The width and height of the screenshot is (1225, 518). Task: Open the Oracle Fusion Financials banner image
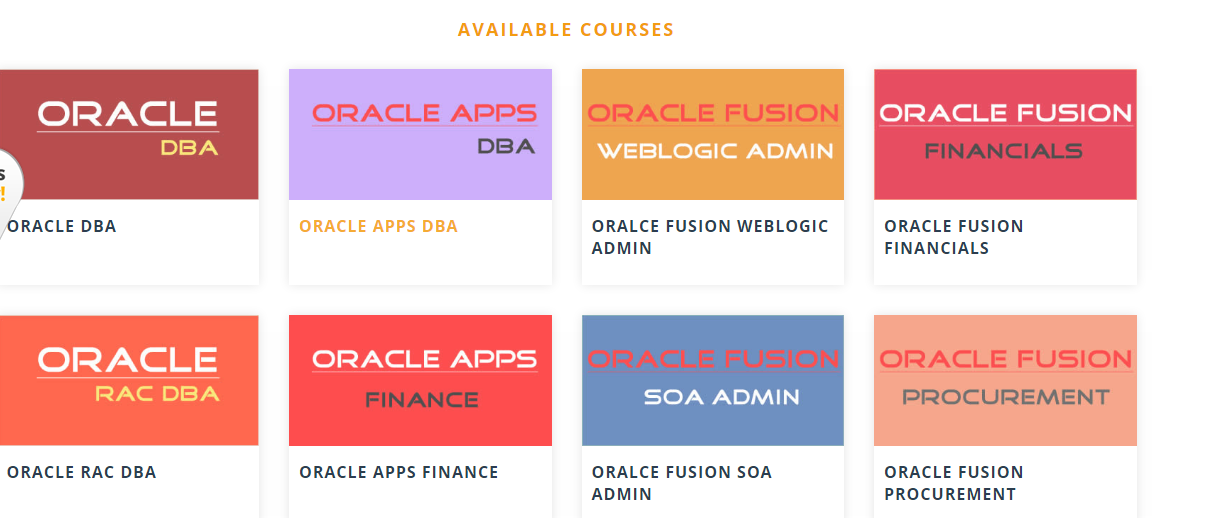(x=1005, y=134)
